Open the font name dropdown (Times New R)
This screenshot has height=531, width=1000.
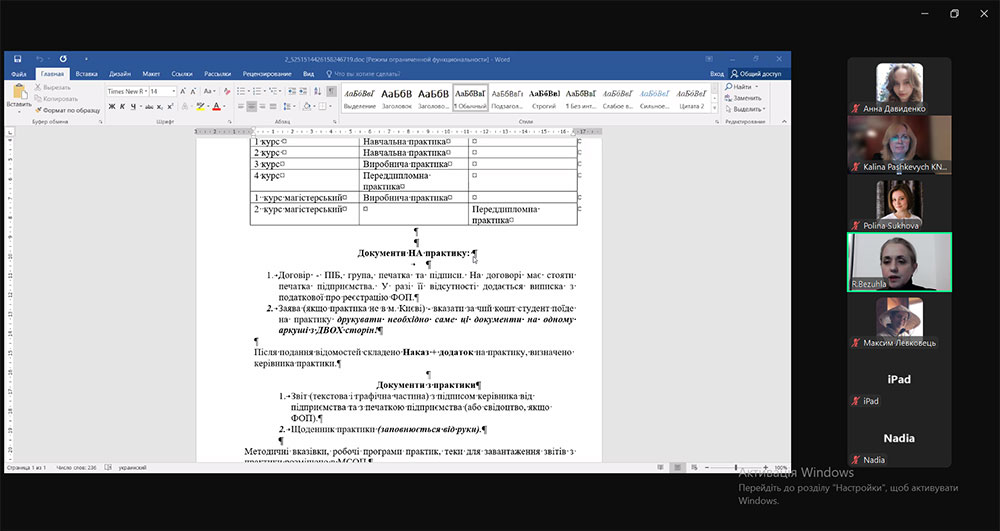pos(146,91)
